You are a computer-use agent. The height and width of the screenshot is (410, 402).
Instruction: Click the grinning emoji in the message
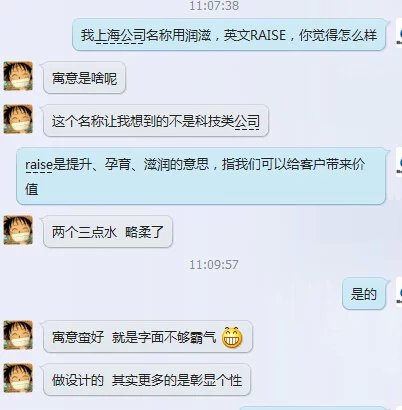[x=232, y=337]
